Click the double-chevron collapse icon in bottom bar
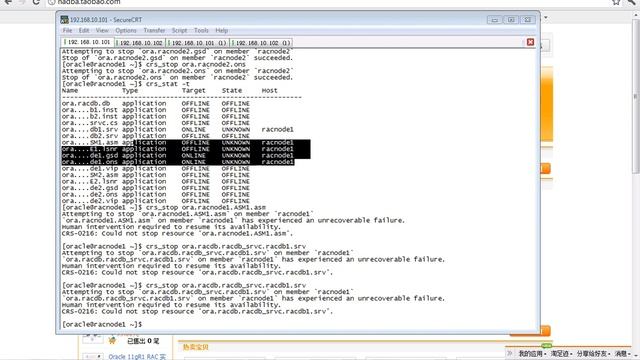The image size is (640, 360). point(509,353)
